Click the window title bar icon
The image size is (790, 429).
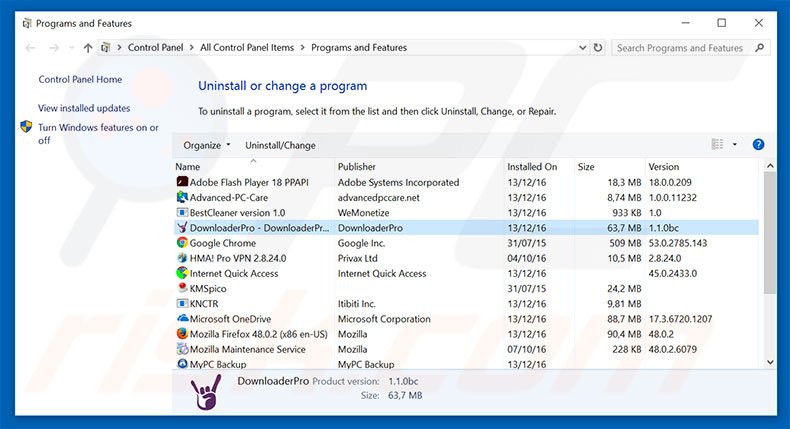click(x=27, y=23)
